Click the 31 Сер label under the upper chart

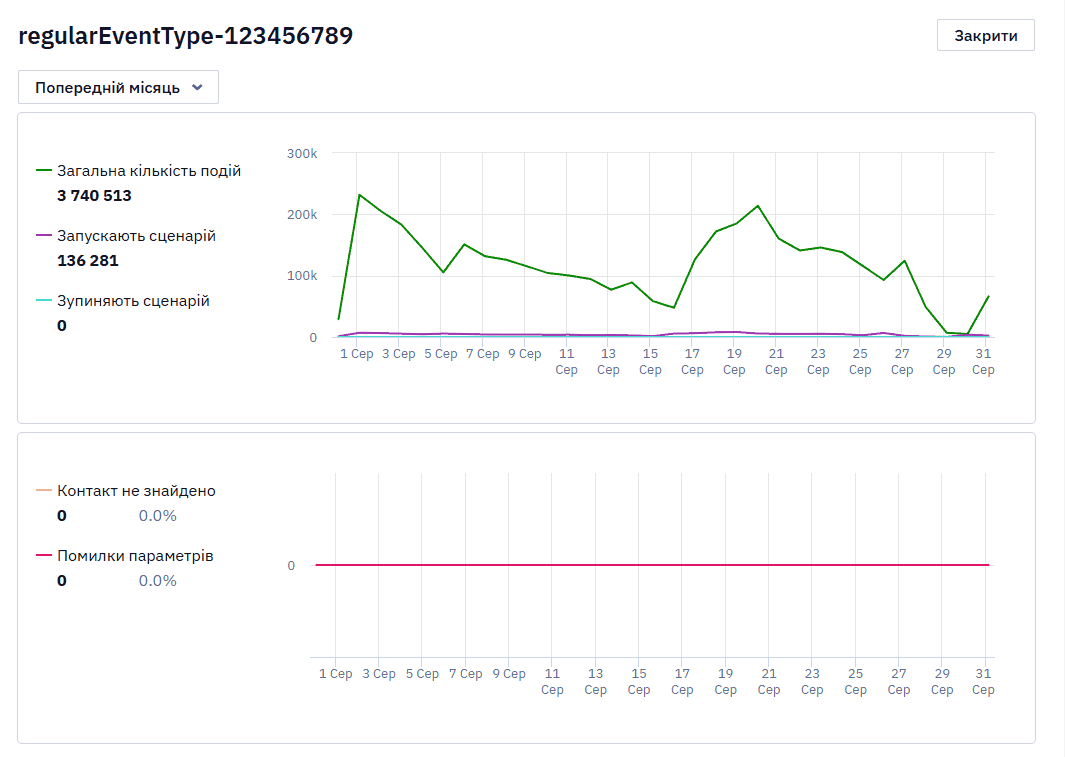[983, 362]
